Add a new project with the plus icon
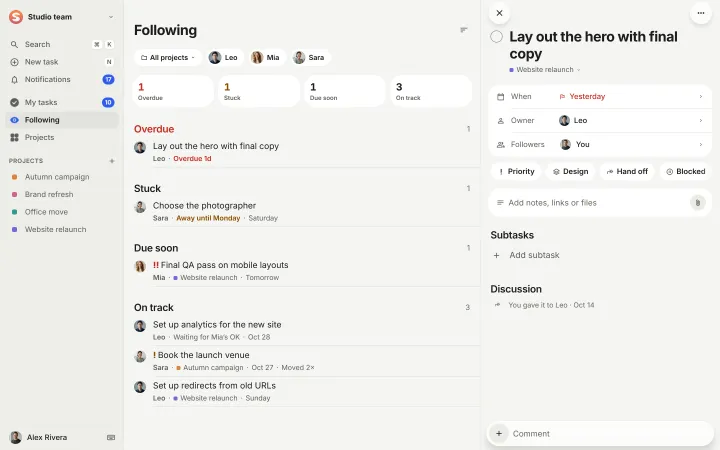Image resolution: width=720 pixels, height=450 pixels. click(x=112, y=161)
